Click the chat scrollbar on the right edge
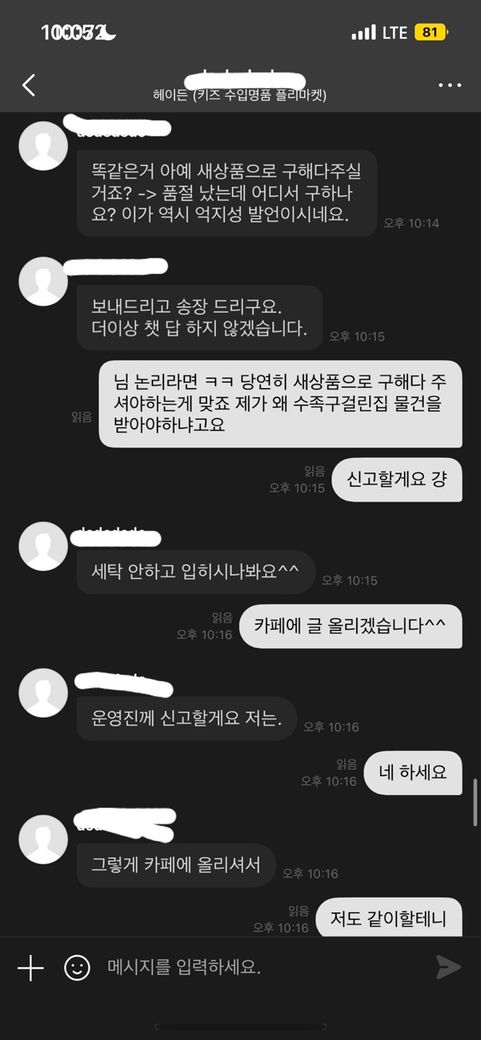This screenshot has width=481, height=1040. click(476, 803)
